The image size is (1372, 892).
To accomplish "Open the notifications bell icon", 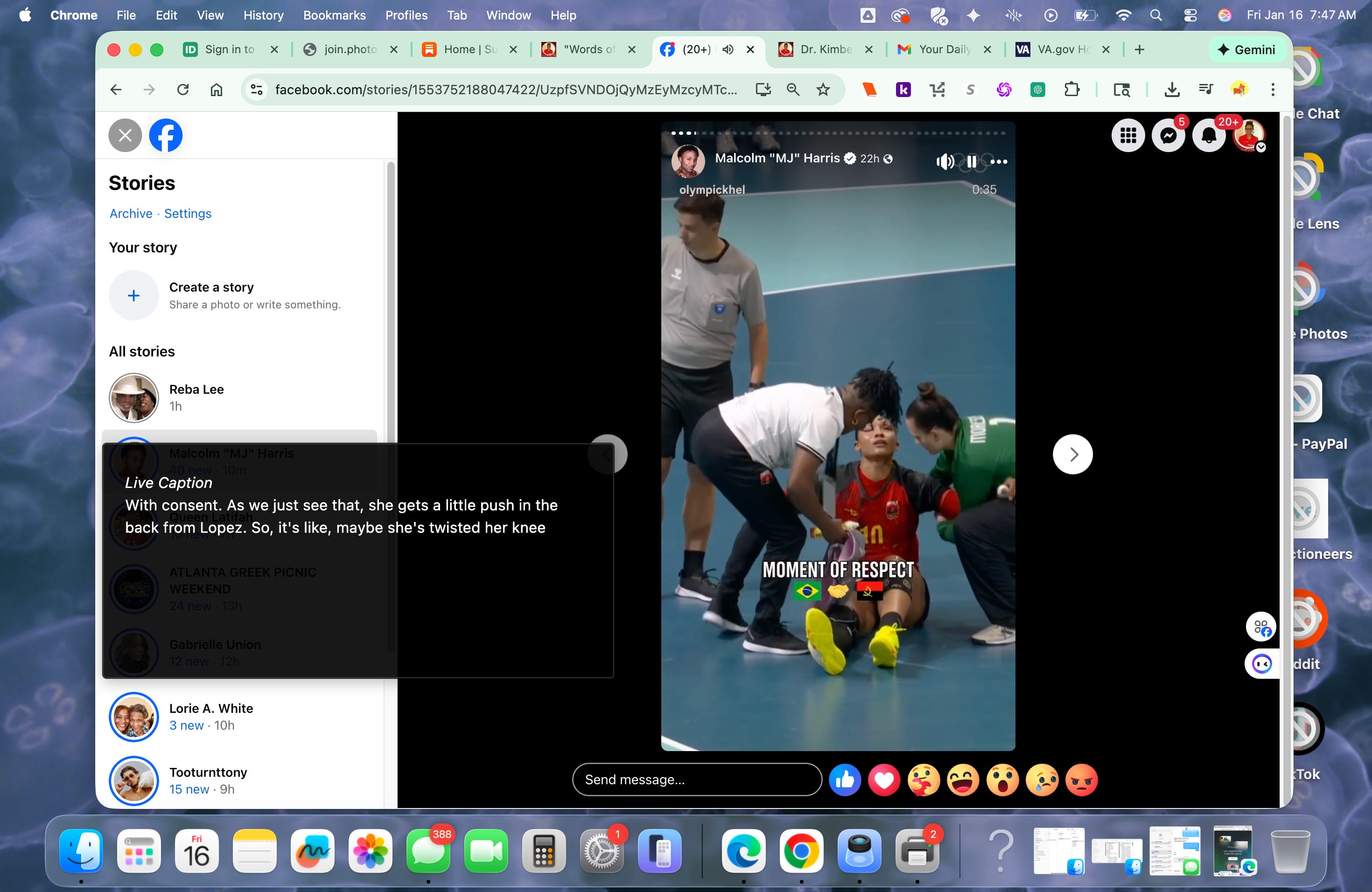I will point(1208,136).
